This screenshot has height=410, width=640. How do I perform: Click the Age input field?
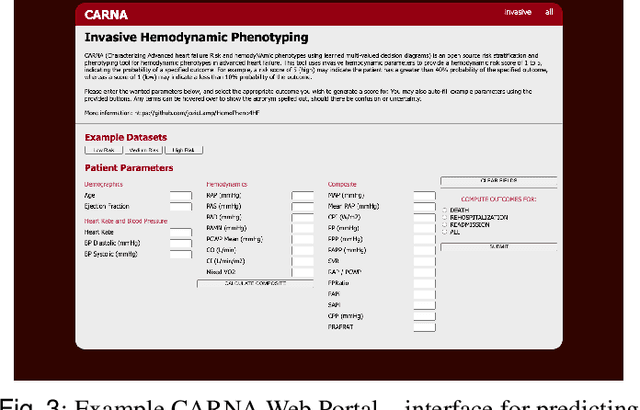(x=180, y=196)
